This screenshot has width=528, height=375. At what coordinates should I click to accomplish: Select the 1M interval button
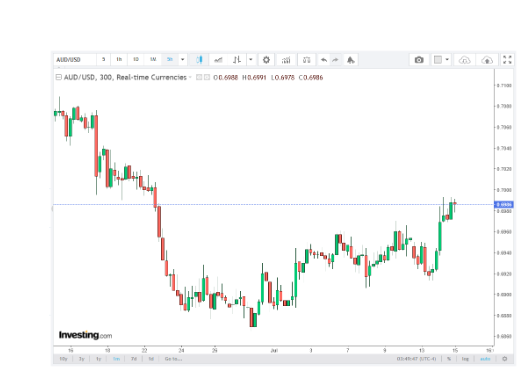pos(153,60)
